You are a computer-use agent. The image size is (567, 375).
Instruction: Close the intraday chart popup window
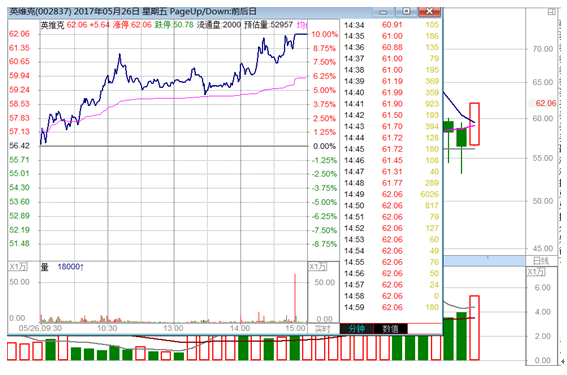point(429,12)
